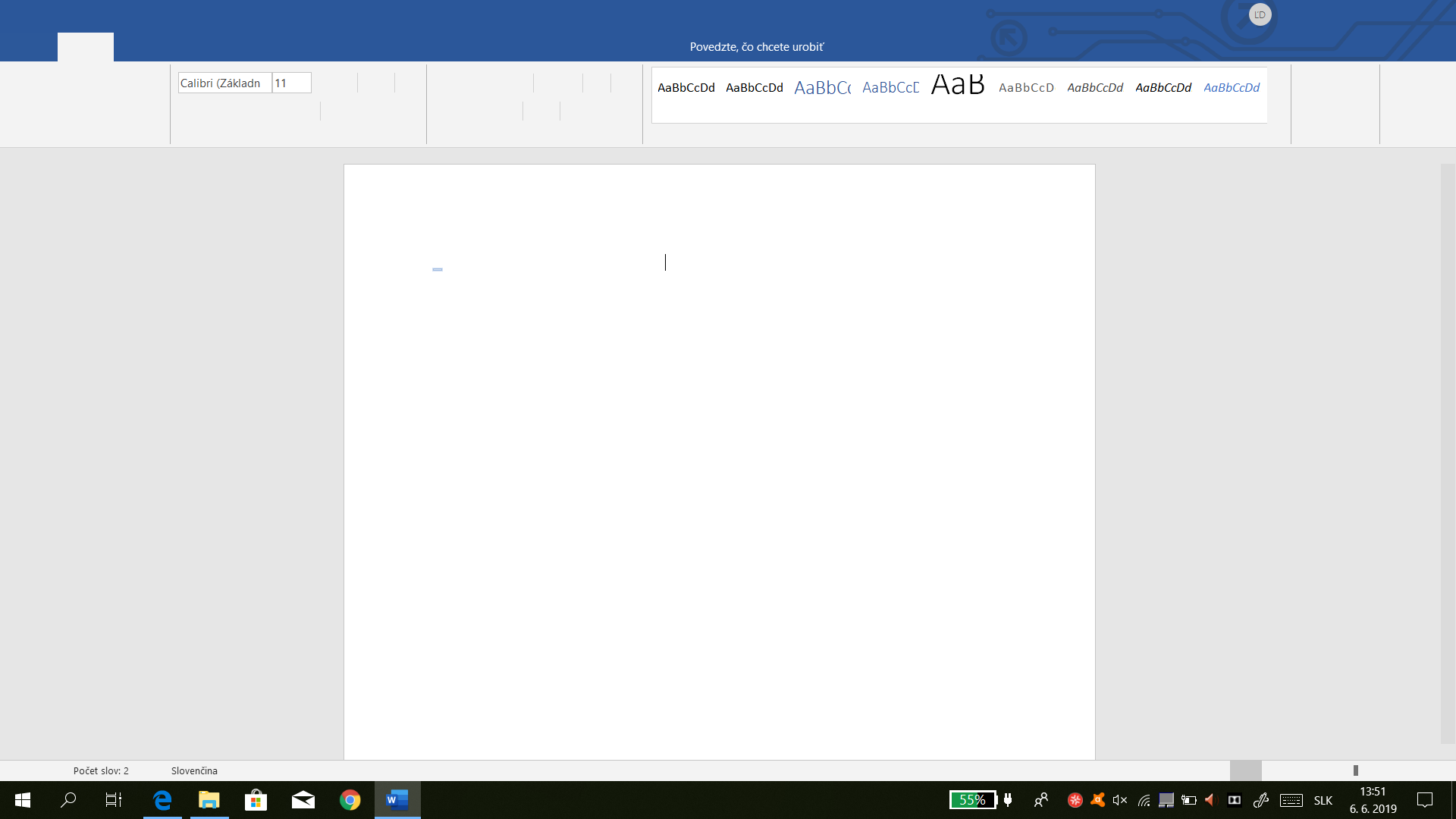Launch Google Chrome from taskbar
Image resolution: width=1456 pixels, height=819 pixels.
pos(350,800)
